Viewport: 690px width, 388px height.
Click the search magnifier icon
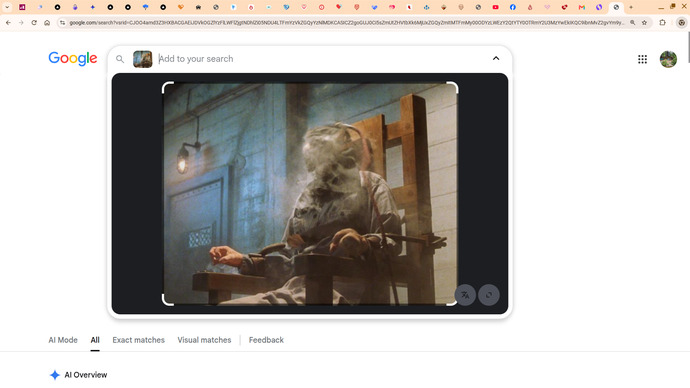[120, 59]
